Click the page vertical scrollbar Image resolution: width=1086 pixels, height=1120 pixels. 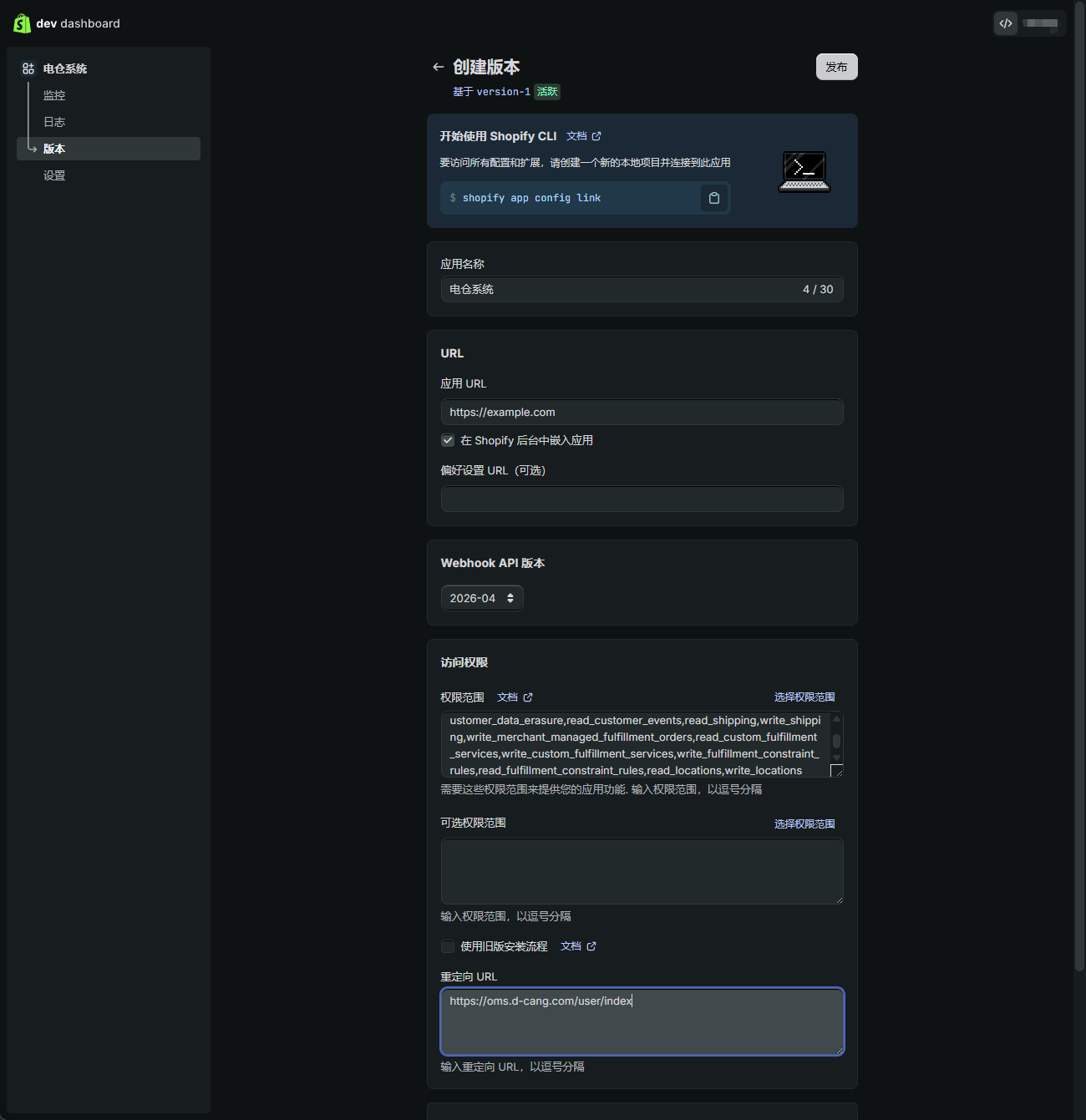point(1080,487)
